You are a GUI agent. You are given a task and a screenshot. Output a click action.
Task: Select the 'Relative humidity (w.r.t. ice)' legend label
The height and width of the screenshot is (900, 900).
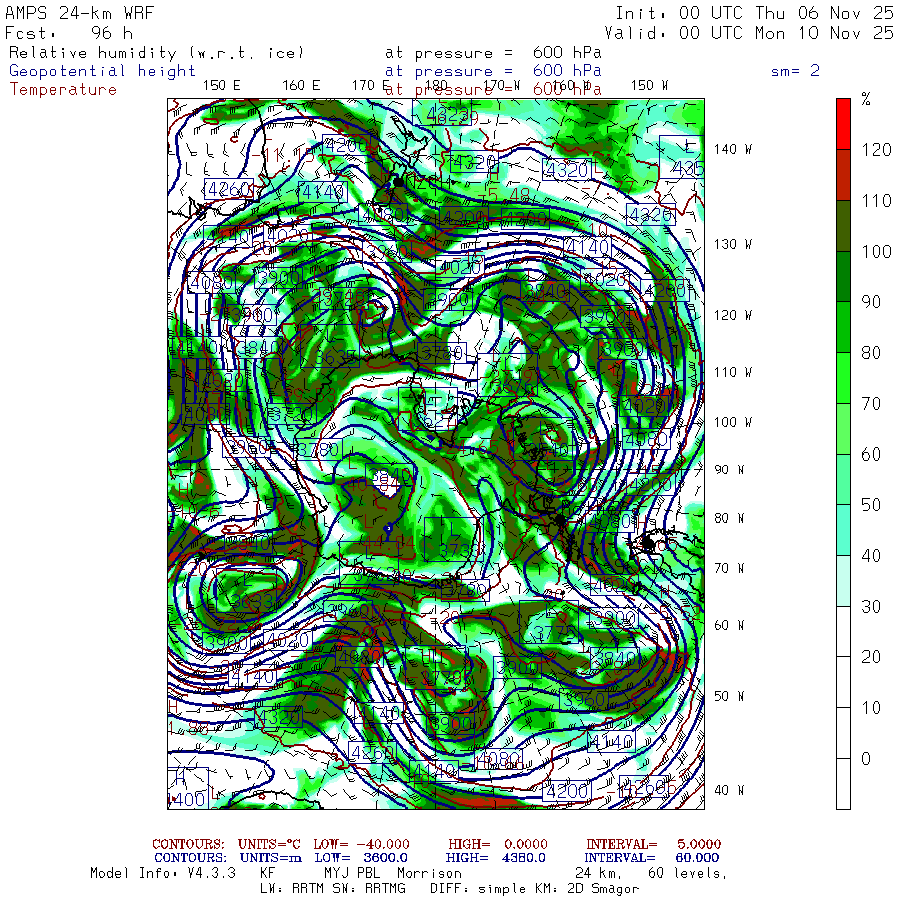(156, 53)
